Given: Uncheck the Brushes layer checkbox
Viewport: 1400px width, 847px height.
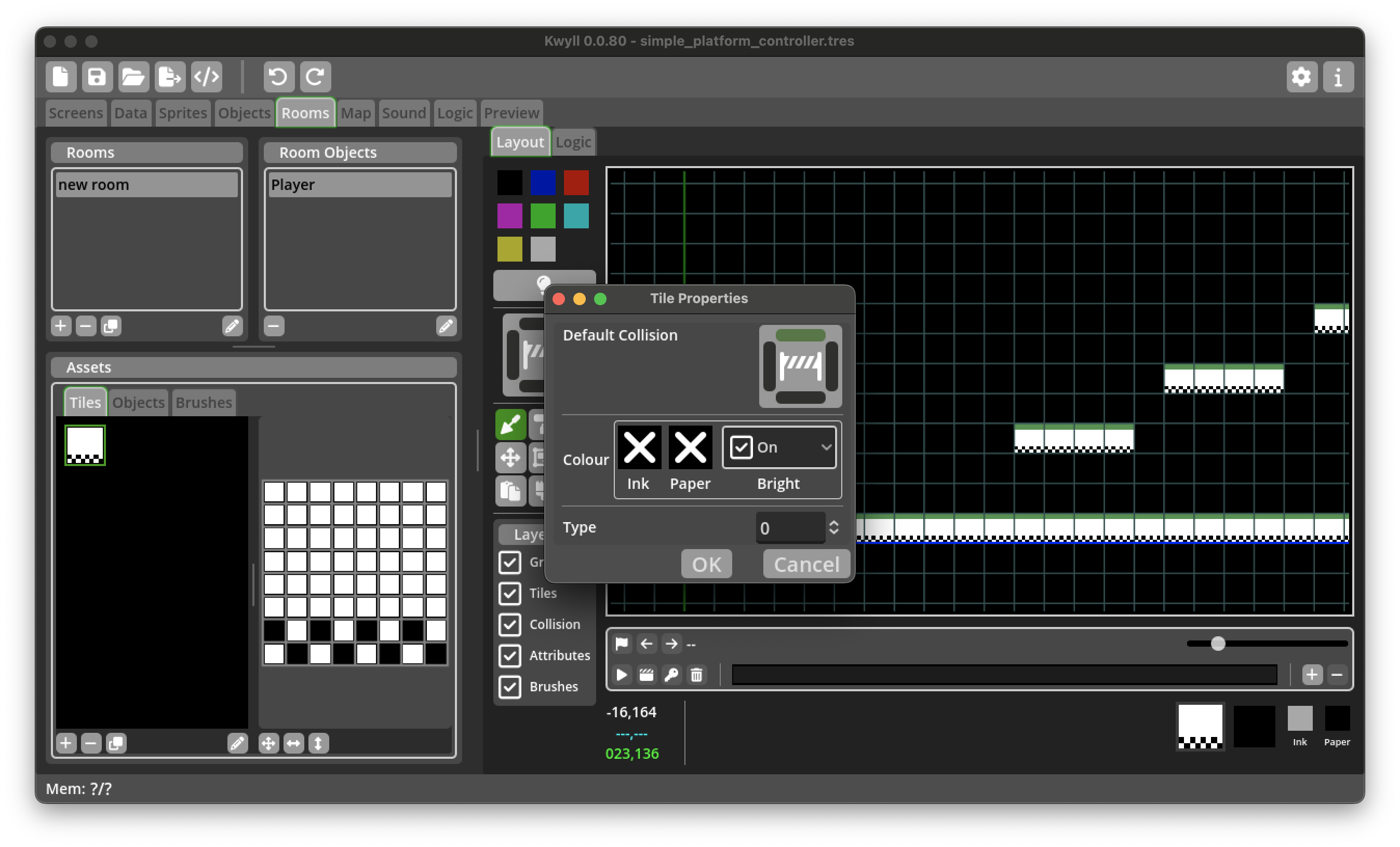Looking at the screenshot, I should pyautogui.click(x=509, y=686).
